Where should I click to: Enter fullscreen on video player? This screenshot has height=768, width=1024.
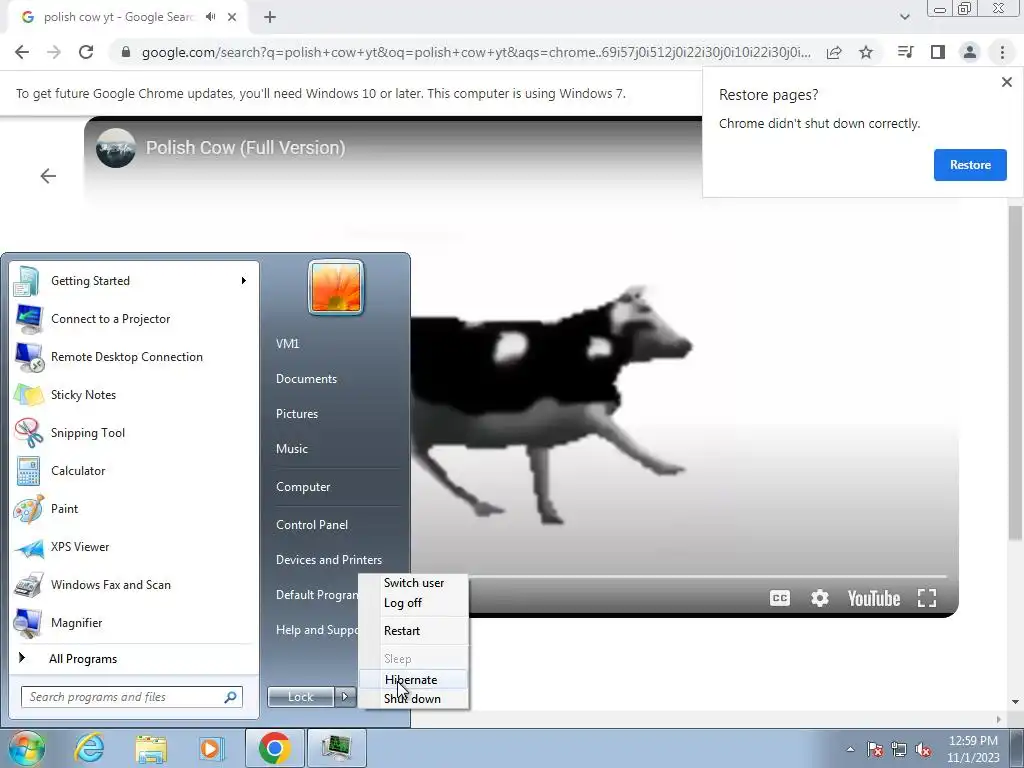click(x=927, y=598)
